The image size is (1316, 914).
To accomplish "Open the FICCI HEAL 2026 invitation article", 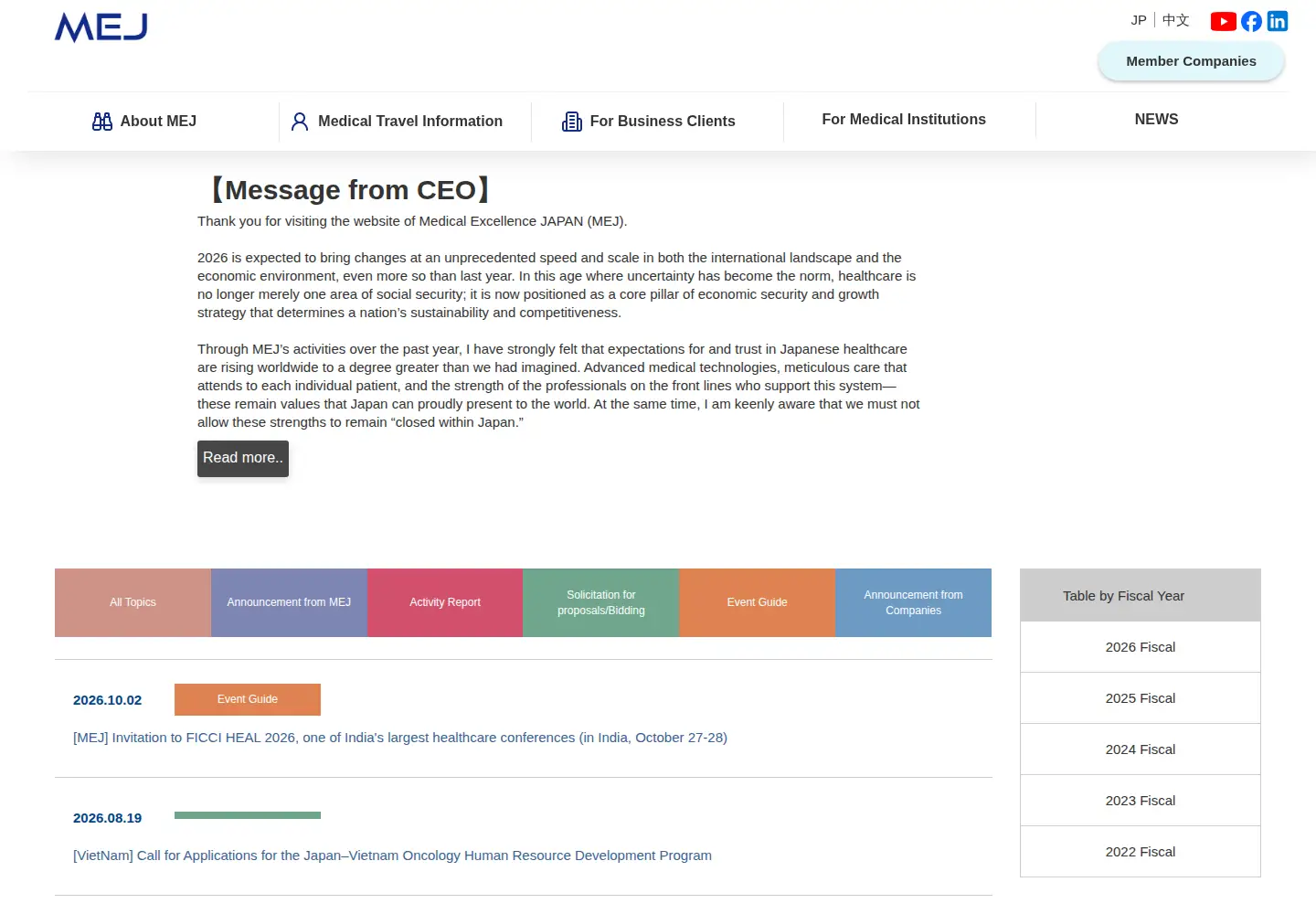I will [400, 738].
